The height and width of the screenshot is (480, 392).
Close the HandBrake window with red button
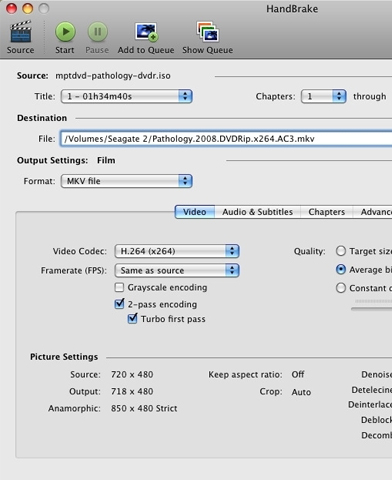(x=12, y=8)
